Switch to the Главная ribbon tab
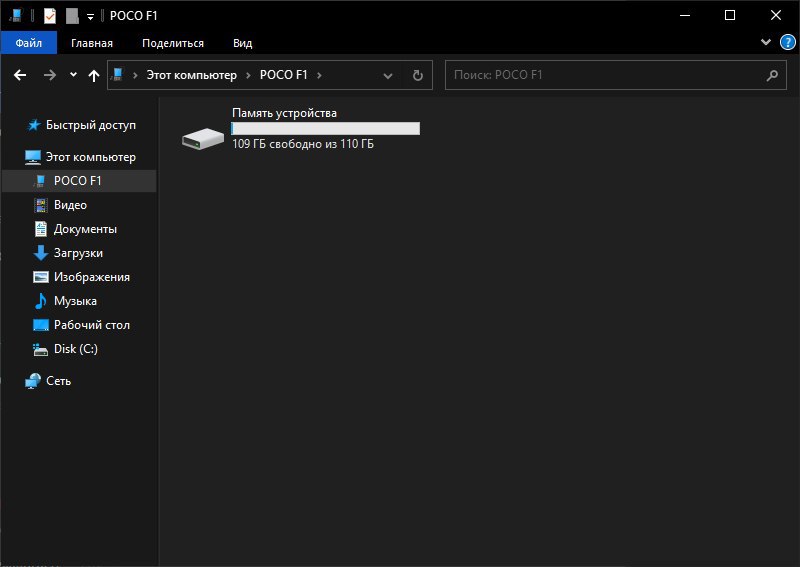The width and height of the screenshot is (800, 567). (x=92, y=43)
